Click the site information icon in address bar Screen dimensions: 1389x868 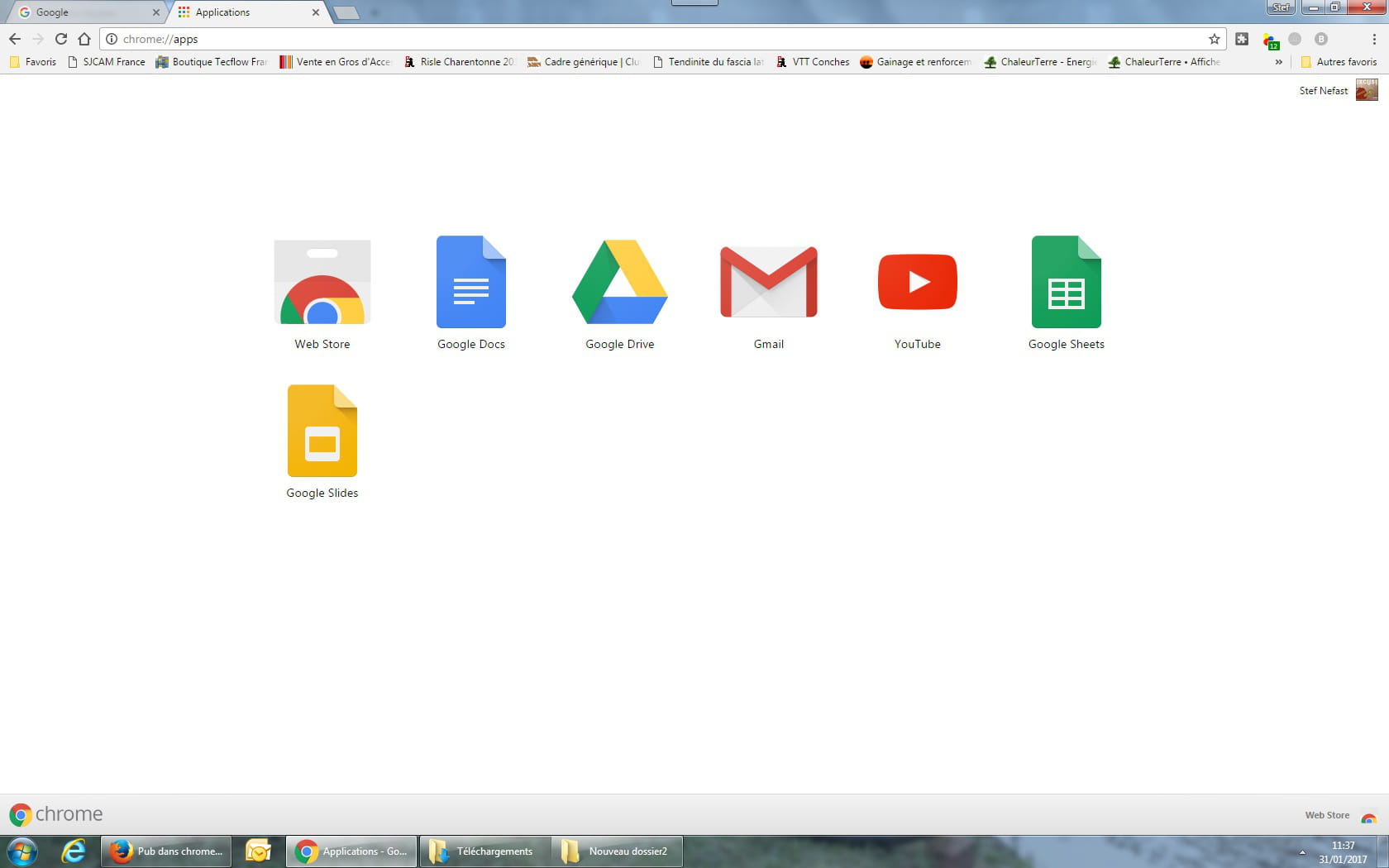pyautogui.click(x=112, y=39)
